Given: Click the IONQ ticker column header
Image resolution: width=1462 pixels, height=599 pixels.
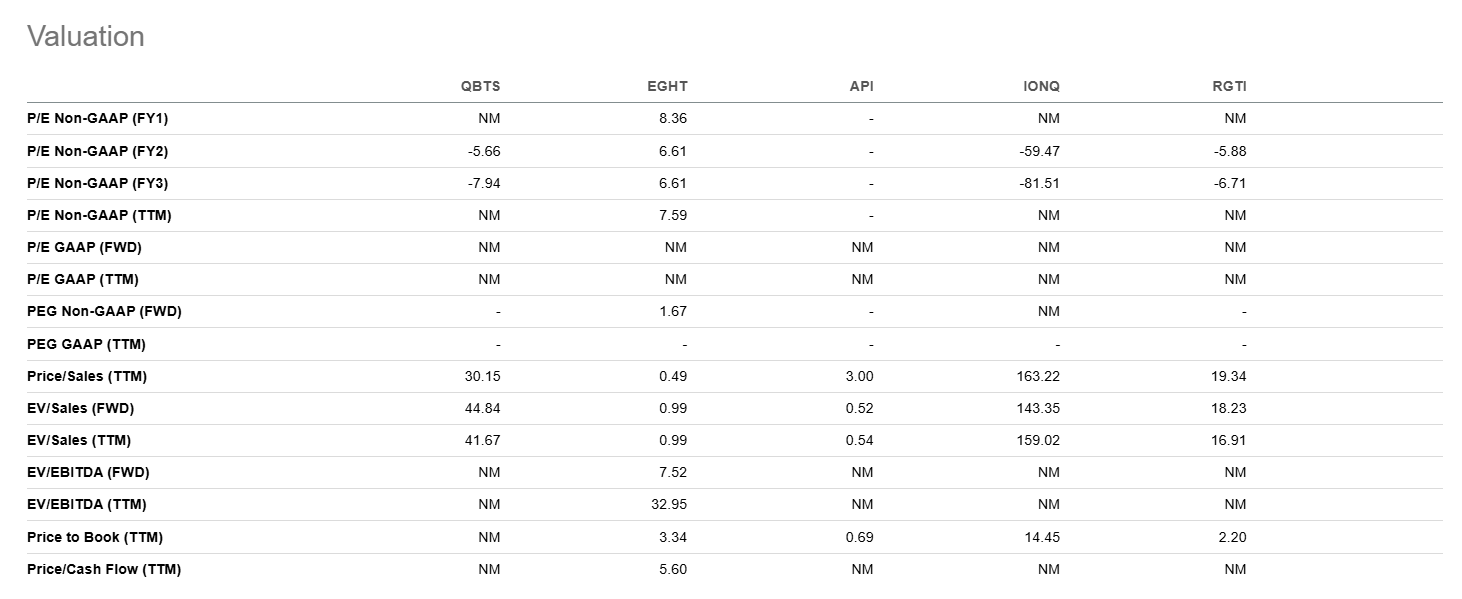Looking at the screenshot, I should (1041, 86).
